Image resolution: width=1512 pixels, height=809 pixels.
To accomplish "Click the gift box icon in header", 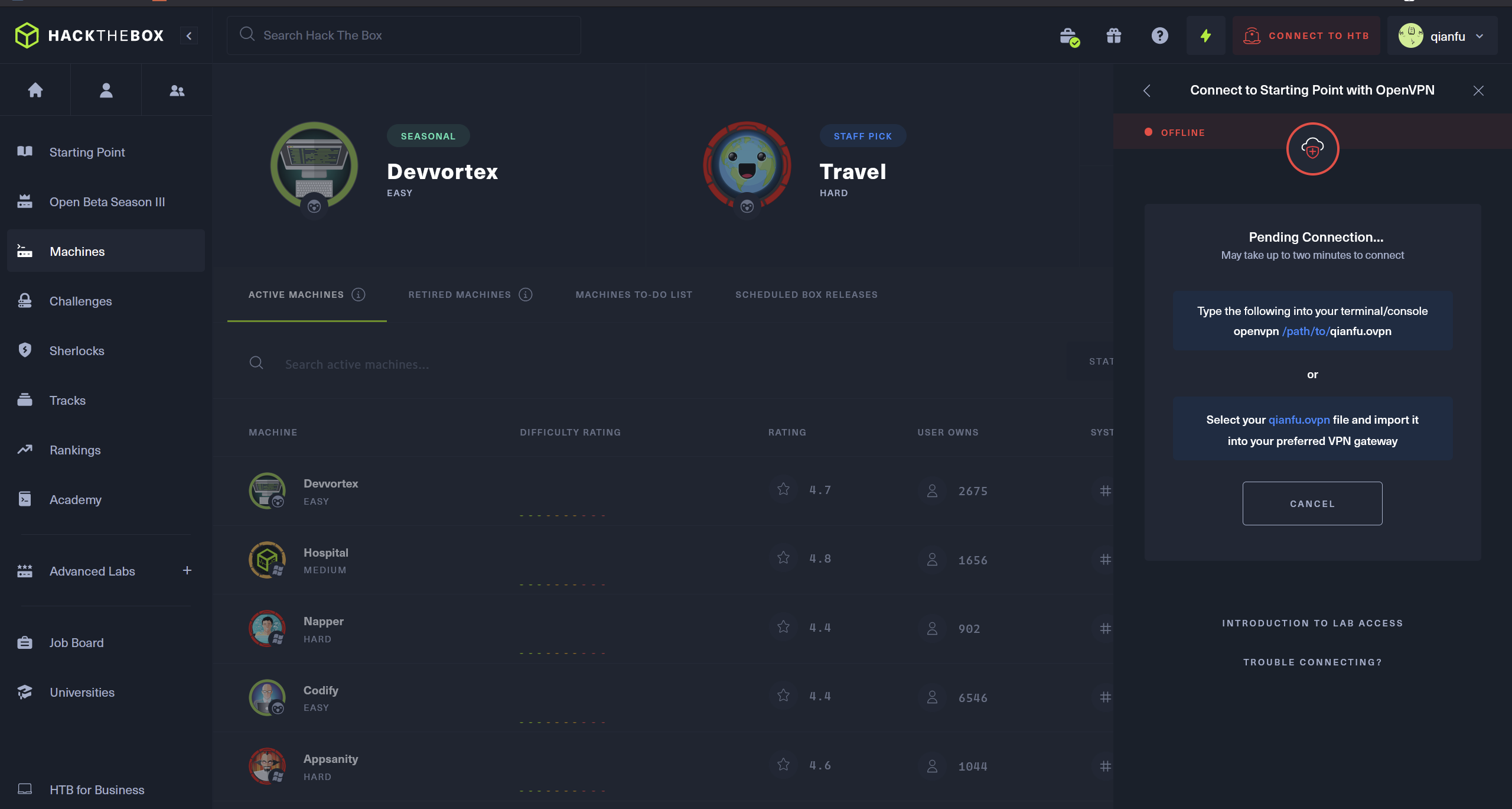I will (1114, 36).
